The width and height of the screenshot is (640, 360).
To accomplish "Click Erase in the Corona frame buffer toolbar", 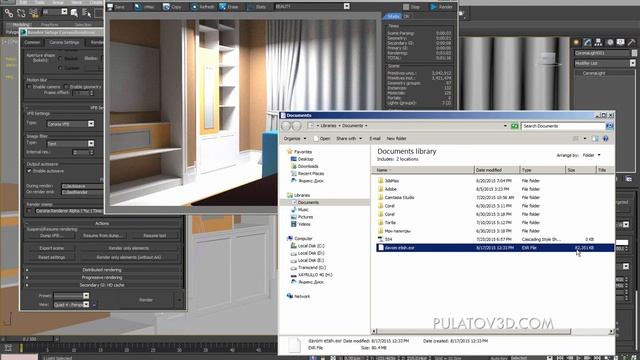I will (229, 7).
